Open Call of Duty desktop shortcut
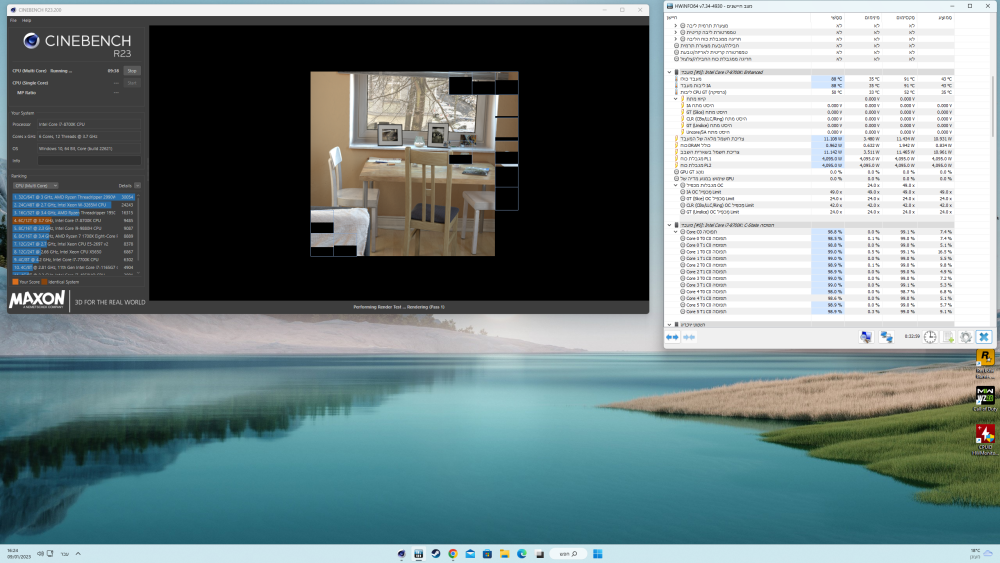Viewport: 1000px width, 563px height. point(985,398)
